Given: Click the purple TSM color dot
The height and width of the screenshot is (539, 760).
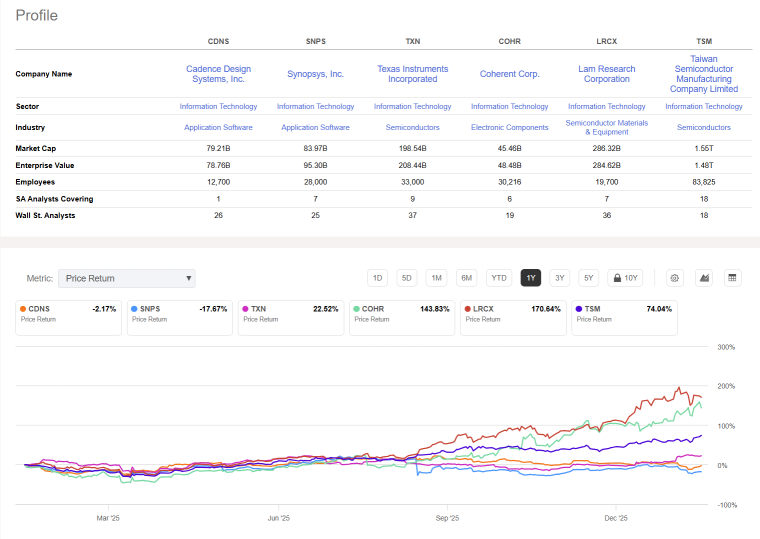Looking at the screenshot, I should click(x=579, y=309).
